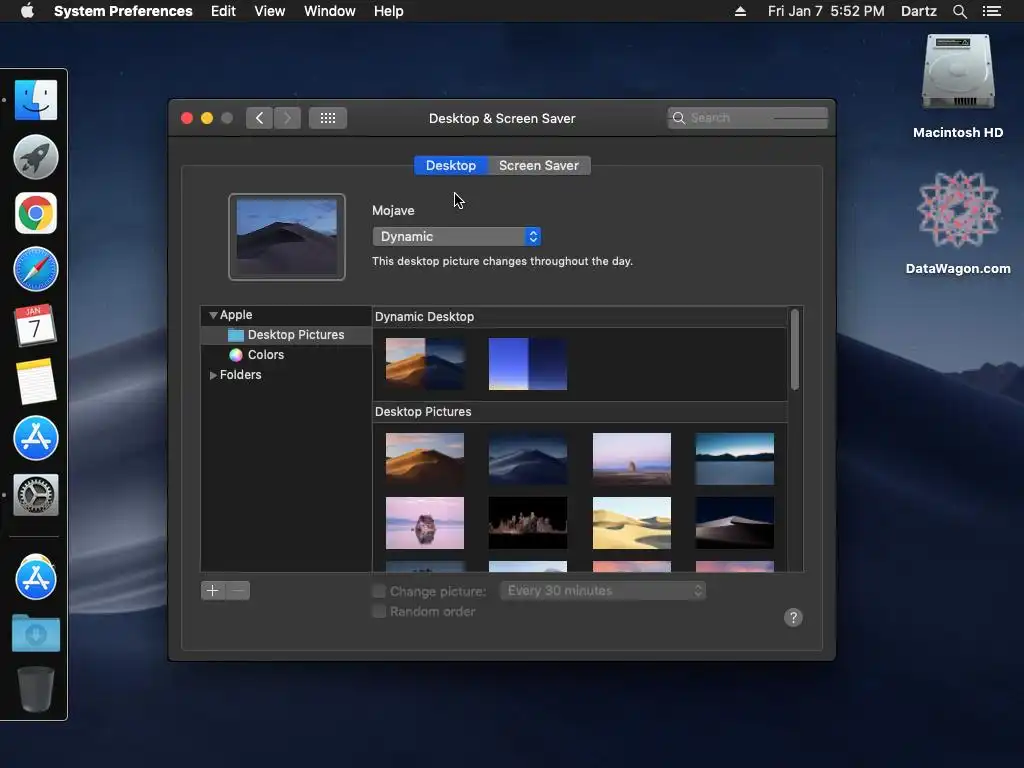Enable the Random order checkbox
Image resolution: width=1024 pixels, height=768 pixels.
pyautogui.click(x=379, y=611)
